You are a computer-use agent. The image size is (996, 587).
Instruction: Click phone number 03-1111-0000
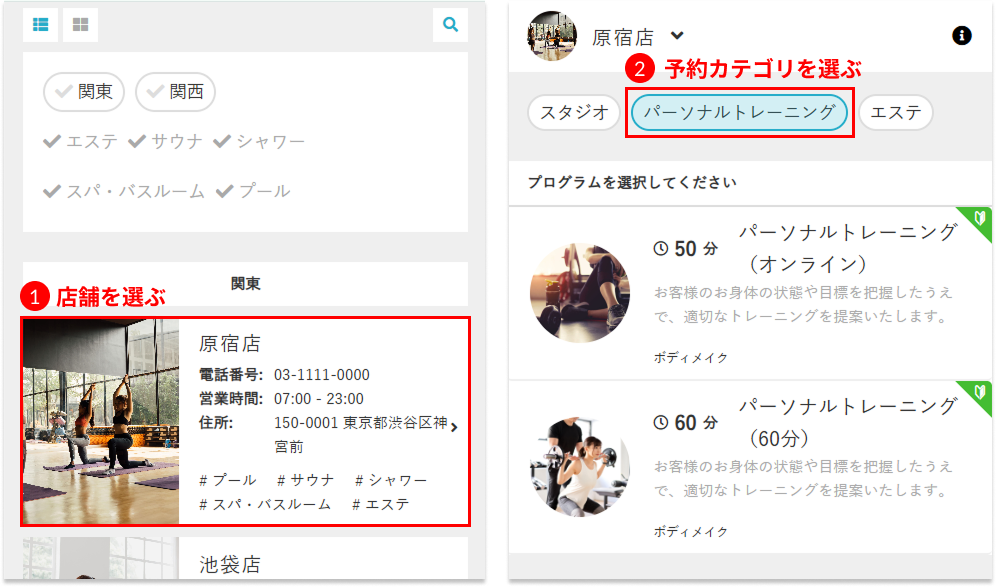tap(321, 375)
